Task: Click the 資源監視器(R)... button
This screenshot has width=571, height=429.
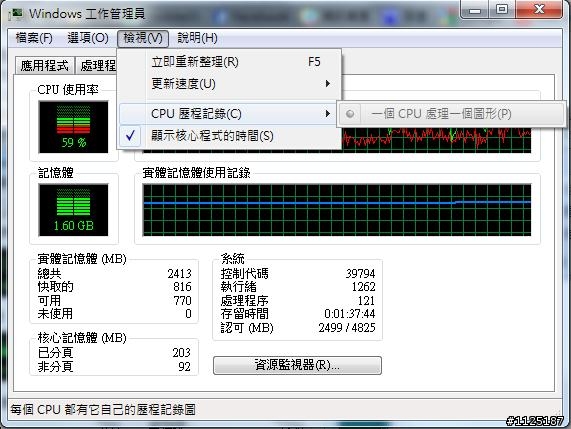Action: 297,365
